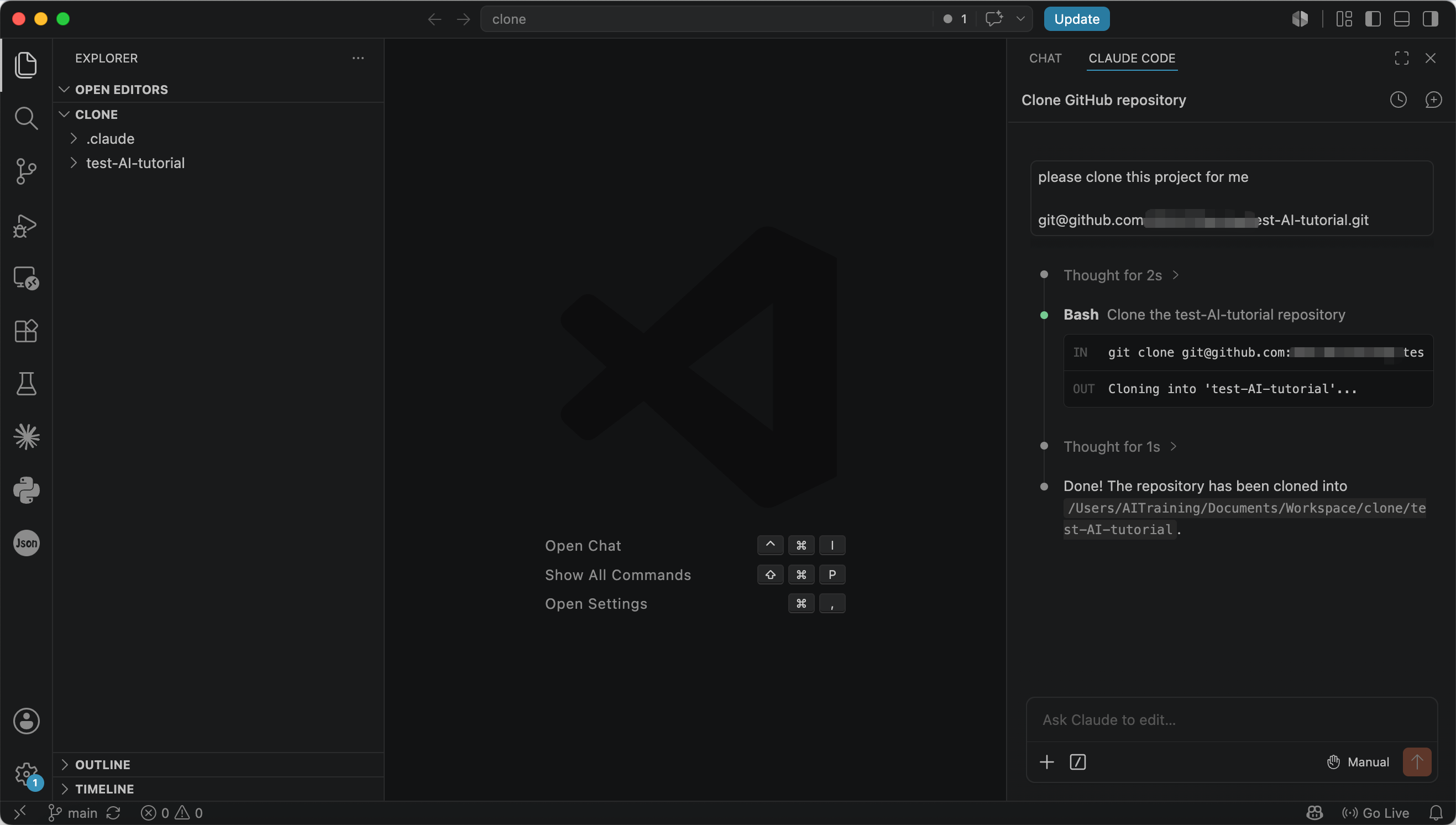Open the Extensions view
This screenshot has width=1456, height=825.
point(26,331)
